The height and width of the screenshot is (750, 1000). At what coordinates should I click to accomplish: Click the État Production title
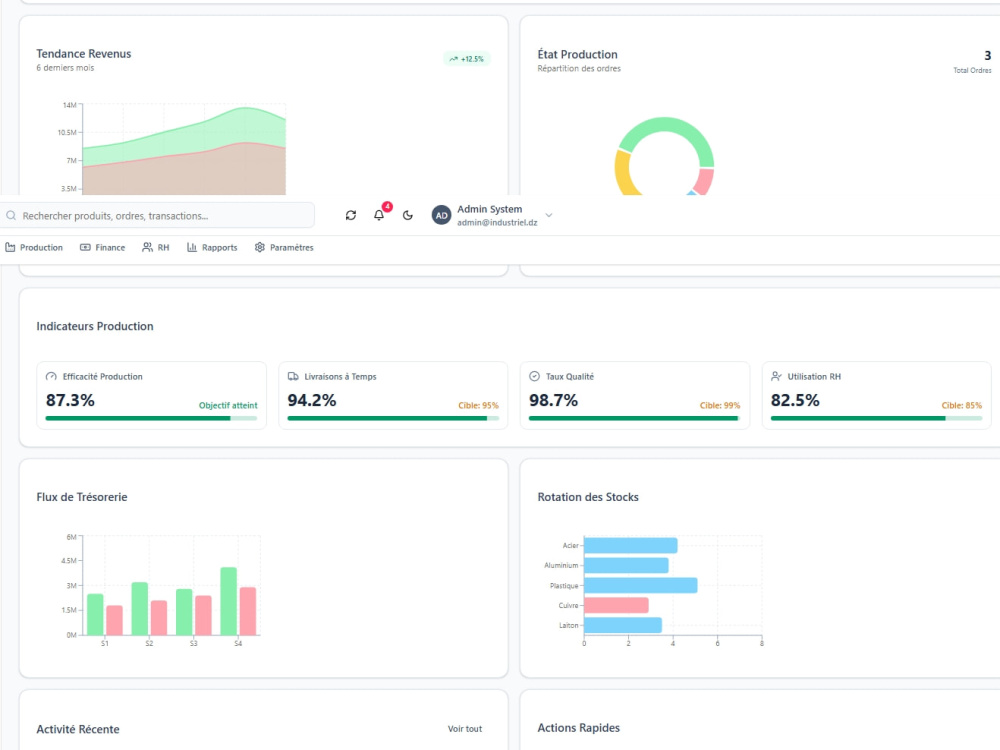577,54
